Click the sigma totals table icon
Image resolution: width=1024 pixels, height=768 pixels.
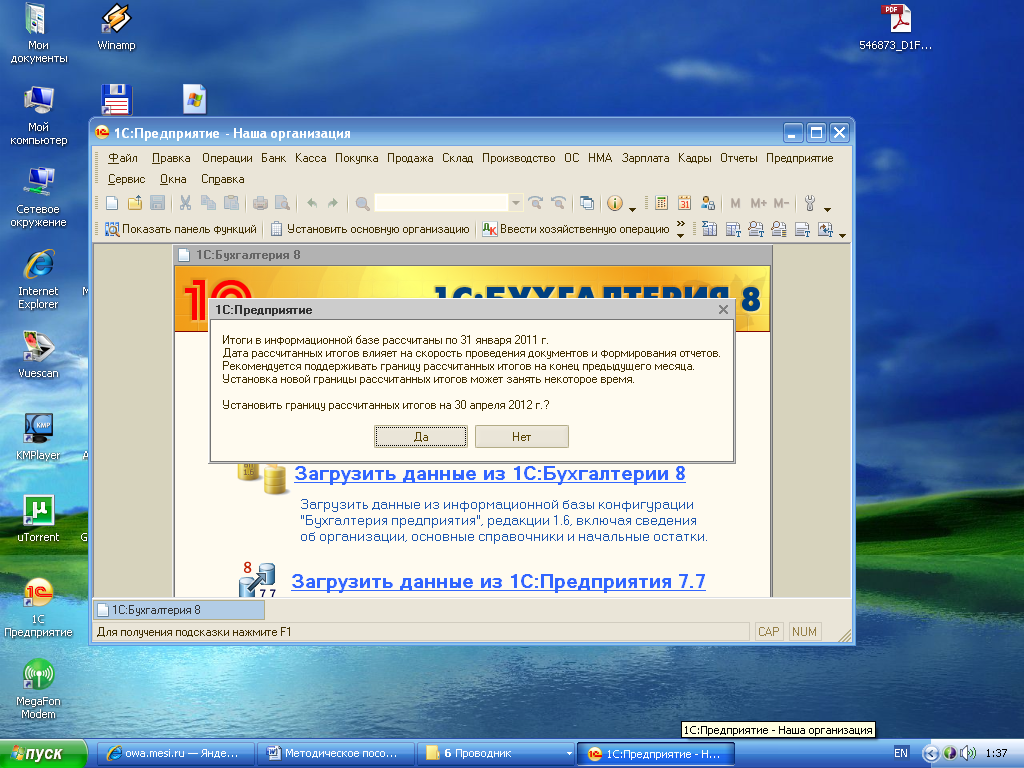coord(709,229)
